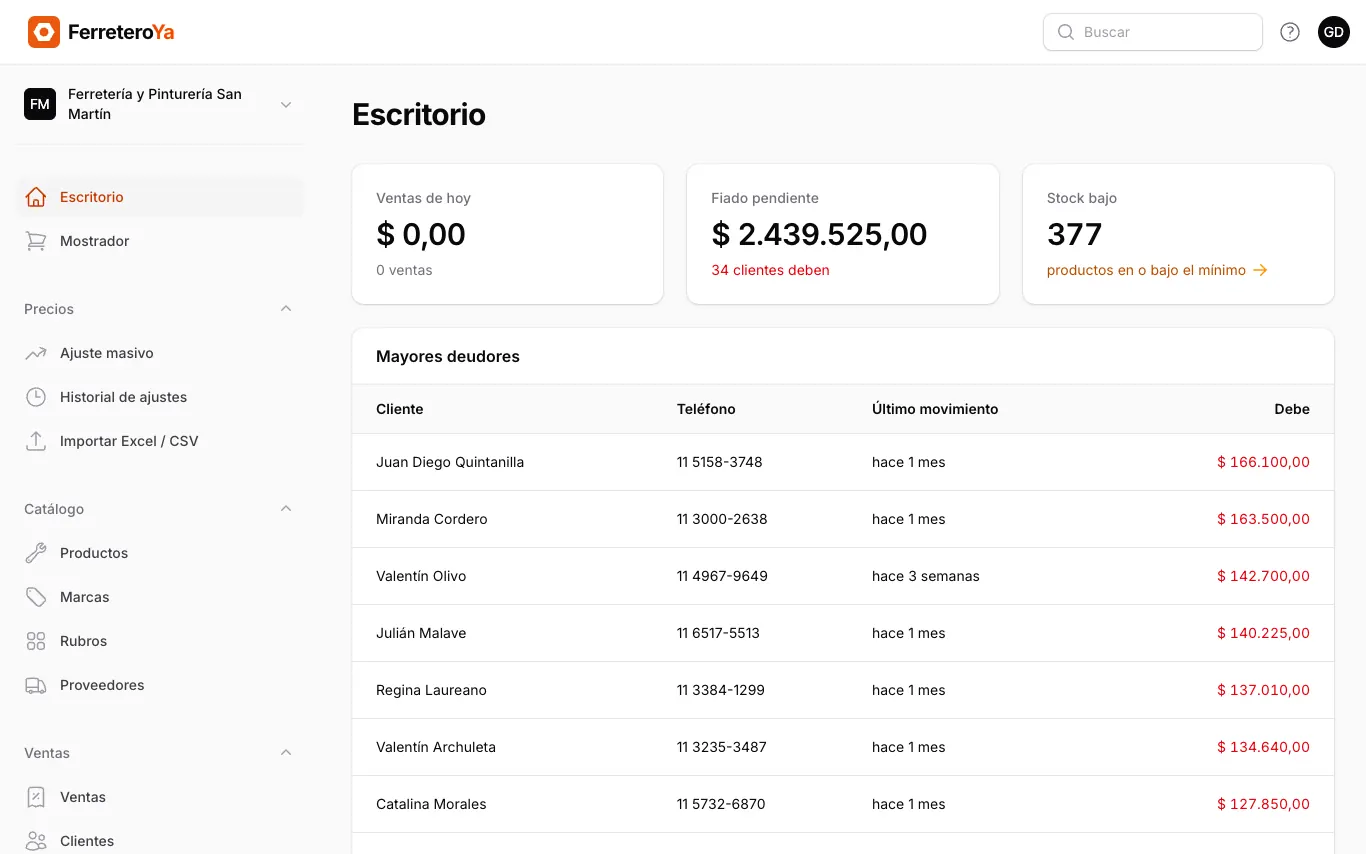Open the low stock products link
The image size is (1366, 854).
tap(1157, 270)
